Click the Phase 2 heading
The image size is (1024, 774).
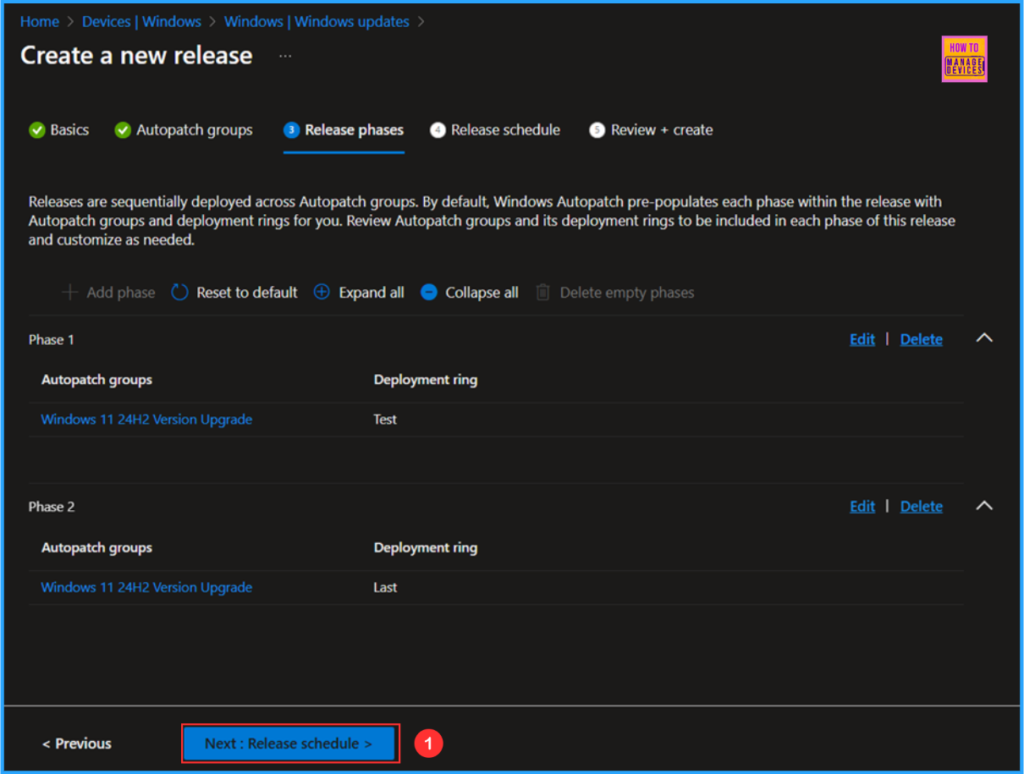coord(52,507)
